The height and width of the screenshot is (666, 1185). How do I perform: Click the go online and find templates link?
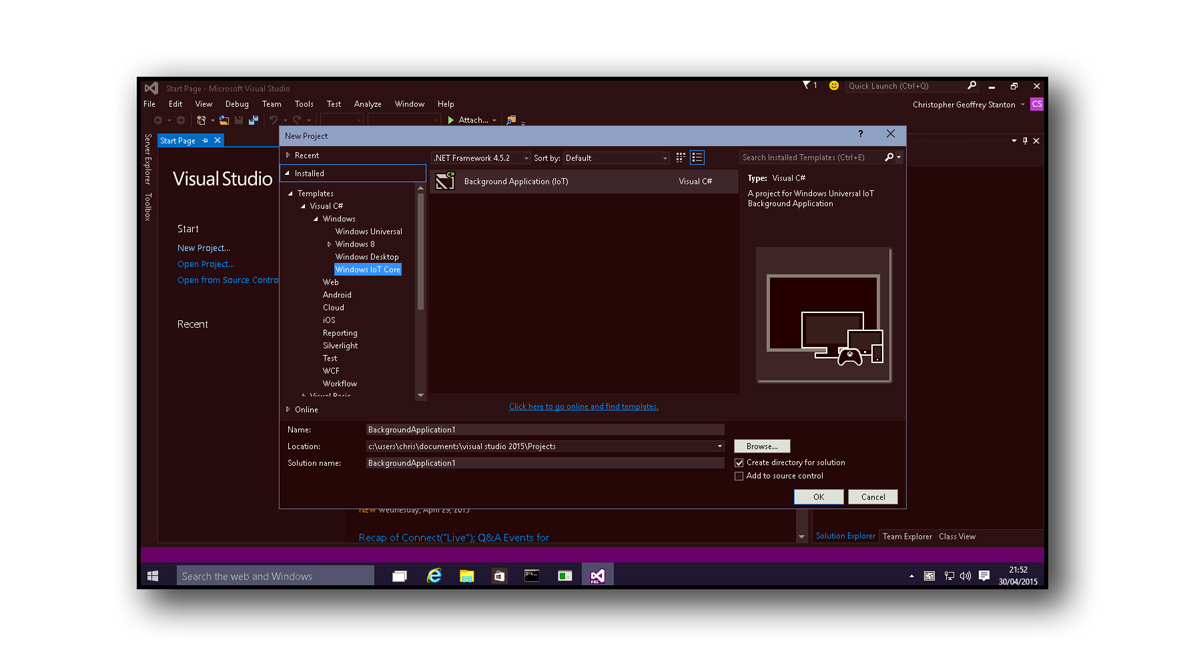(583, 407)
